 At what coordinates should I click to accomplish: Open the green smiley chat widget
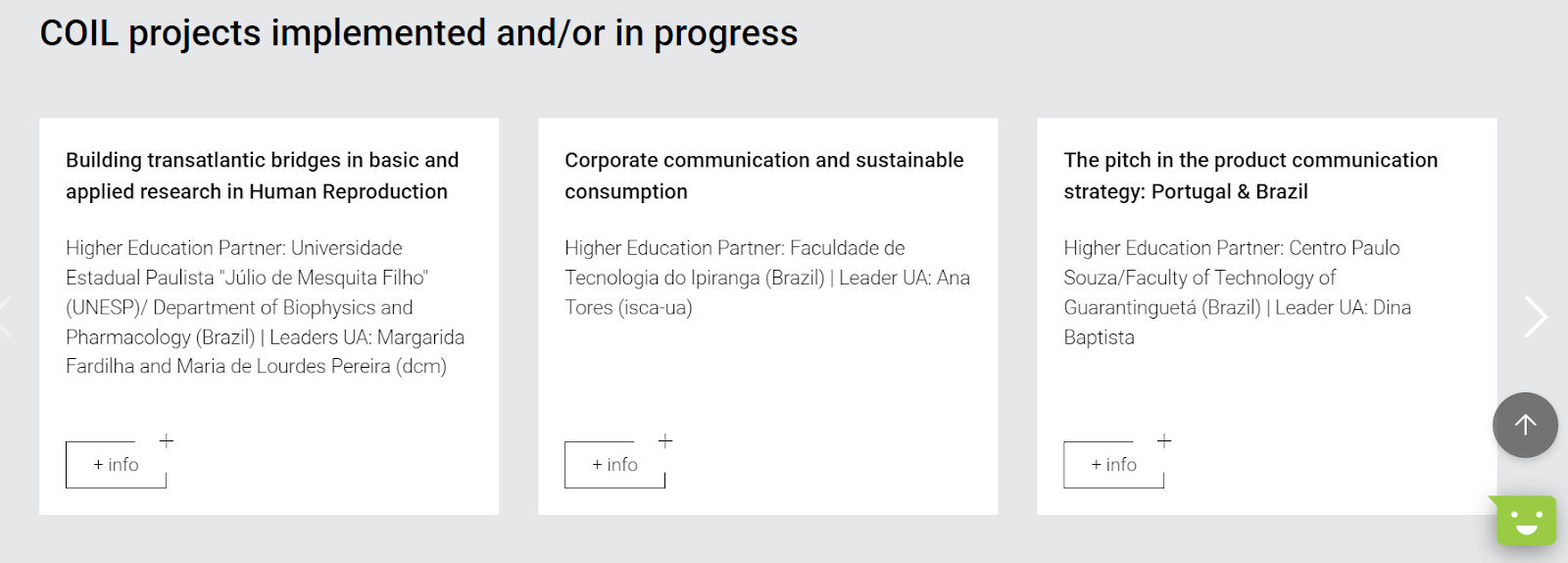1524,520
